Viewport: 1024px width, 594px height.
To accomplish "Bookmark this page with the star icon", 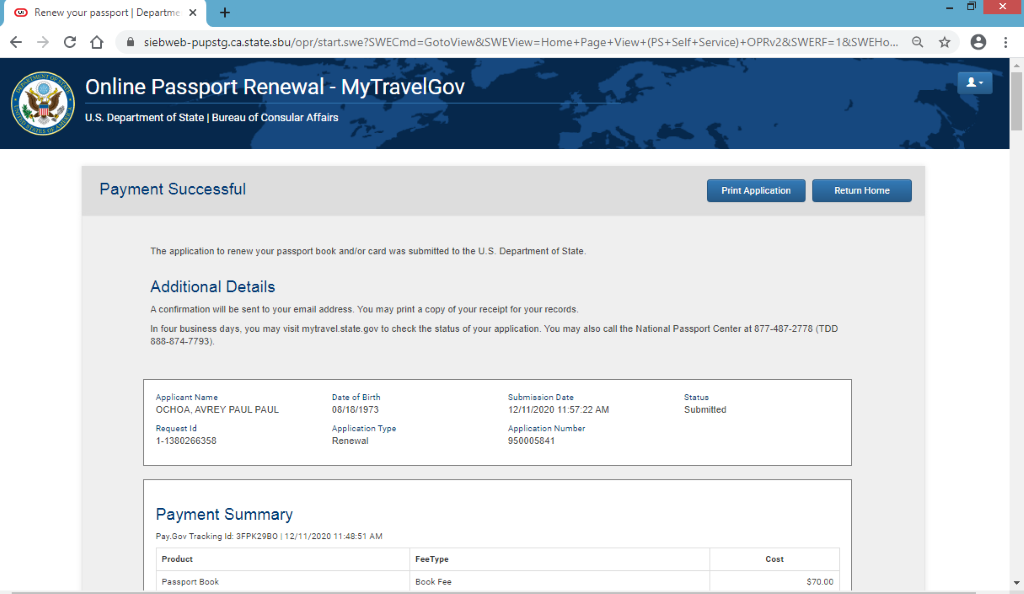I will click(944, 42).
